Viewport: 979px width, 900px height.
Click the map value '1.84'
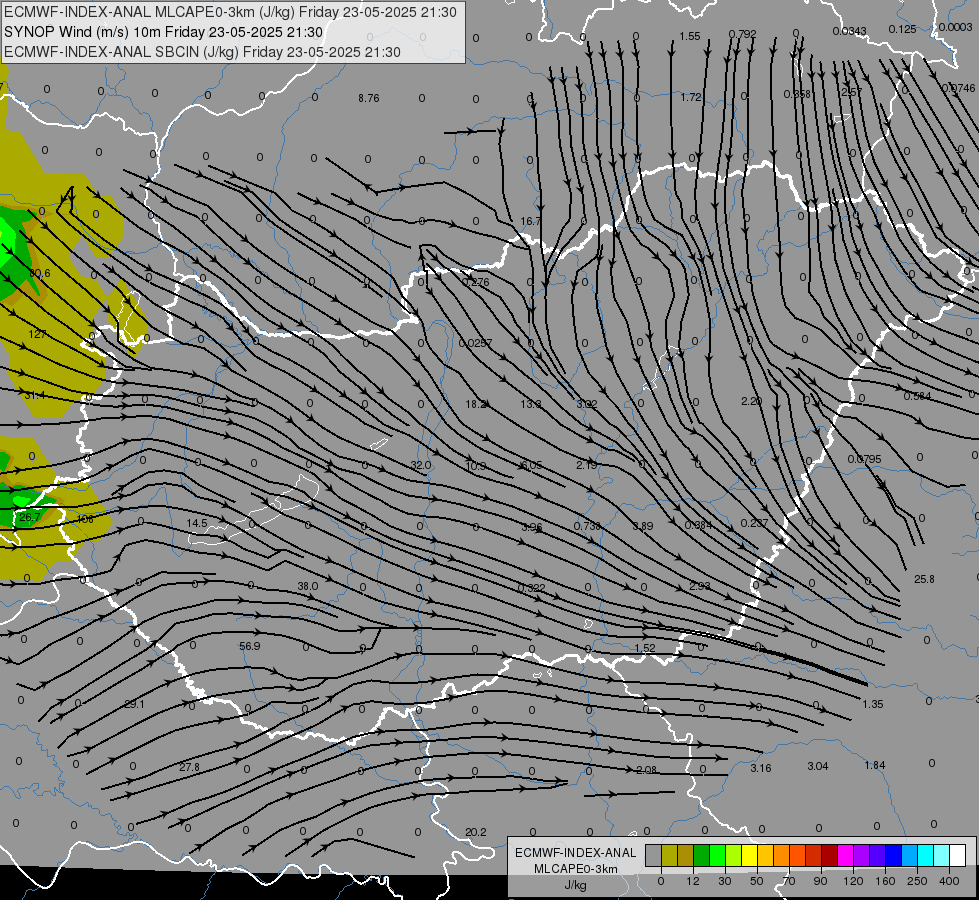point(875,765)
